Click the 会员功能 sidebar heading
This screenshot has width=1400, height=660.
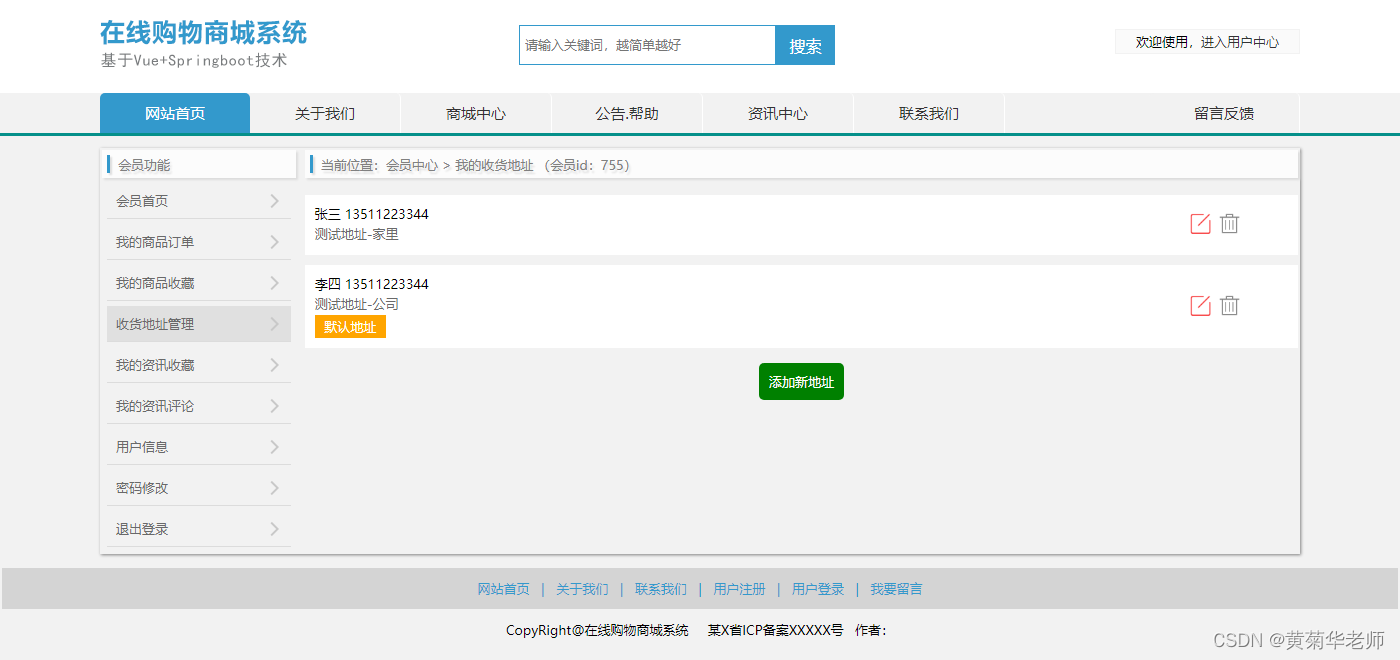point(144,165)
